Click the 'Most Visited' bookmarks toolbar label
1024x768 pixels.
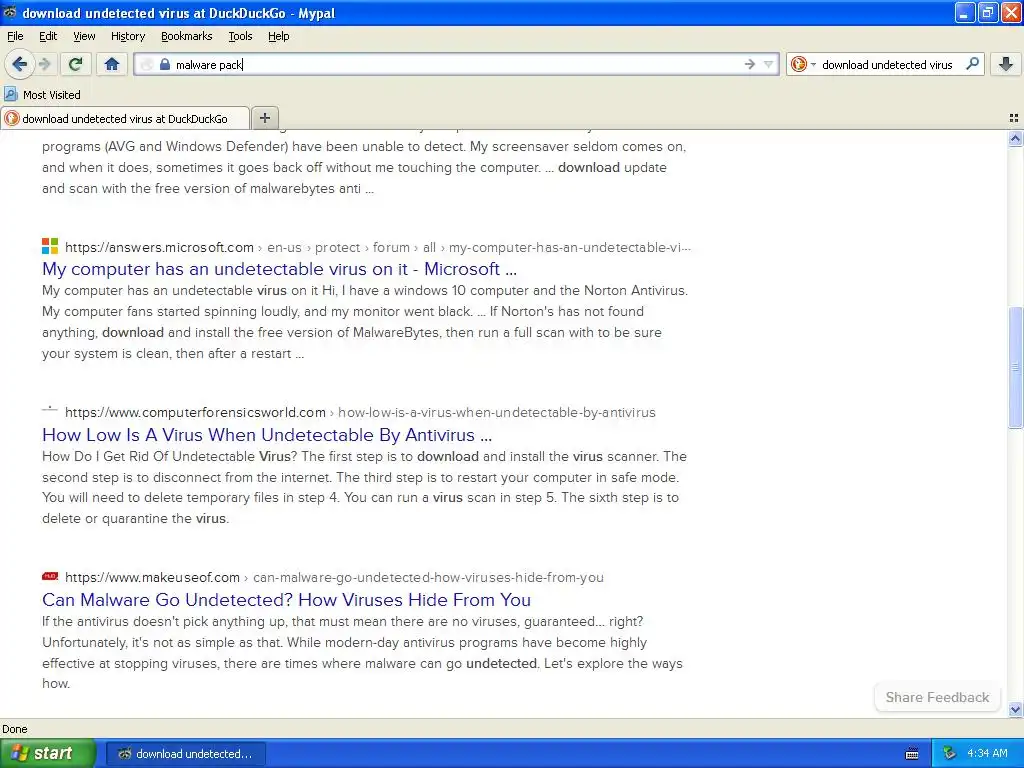(52, 95)
